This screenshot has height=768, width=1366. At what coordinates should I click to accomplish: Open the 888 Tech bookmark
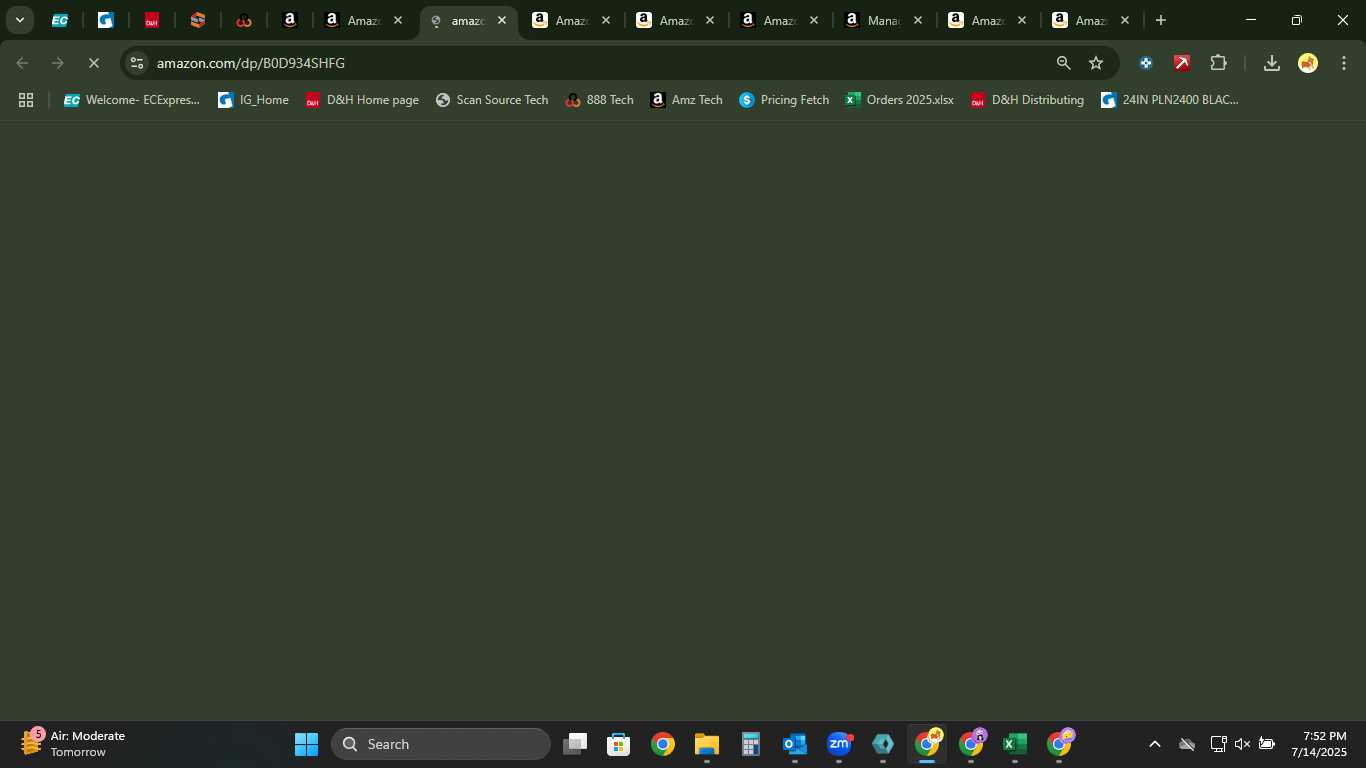pyautogui.click(x=600, y=100)
